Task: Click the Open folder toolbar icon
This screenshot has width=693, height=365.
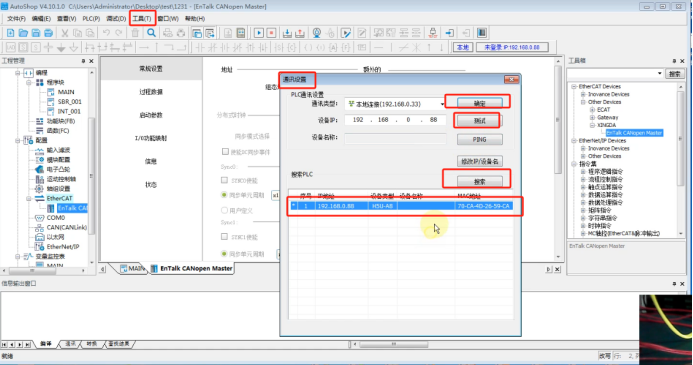Action: tap(23, 33)
